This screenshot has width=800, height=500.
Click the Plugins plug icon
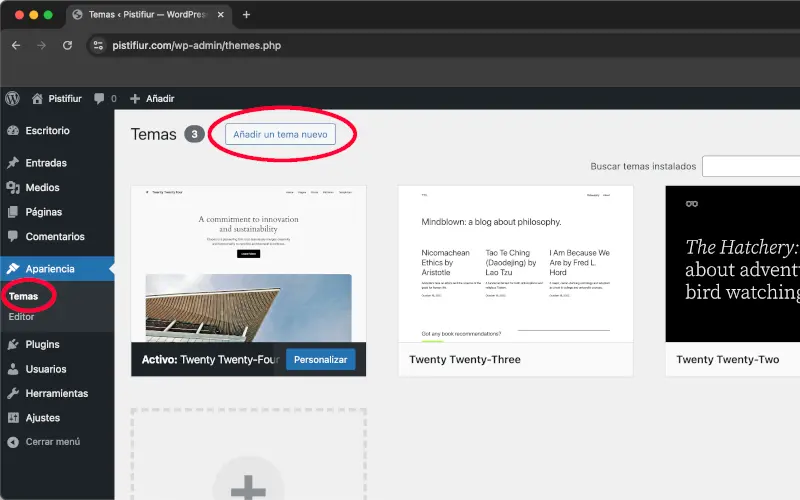[x=13, y=344]
